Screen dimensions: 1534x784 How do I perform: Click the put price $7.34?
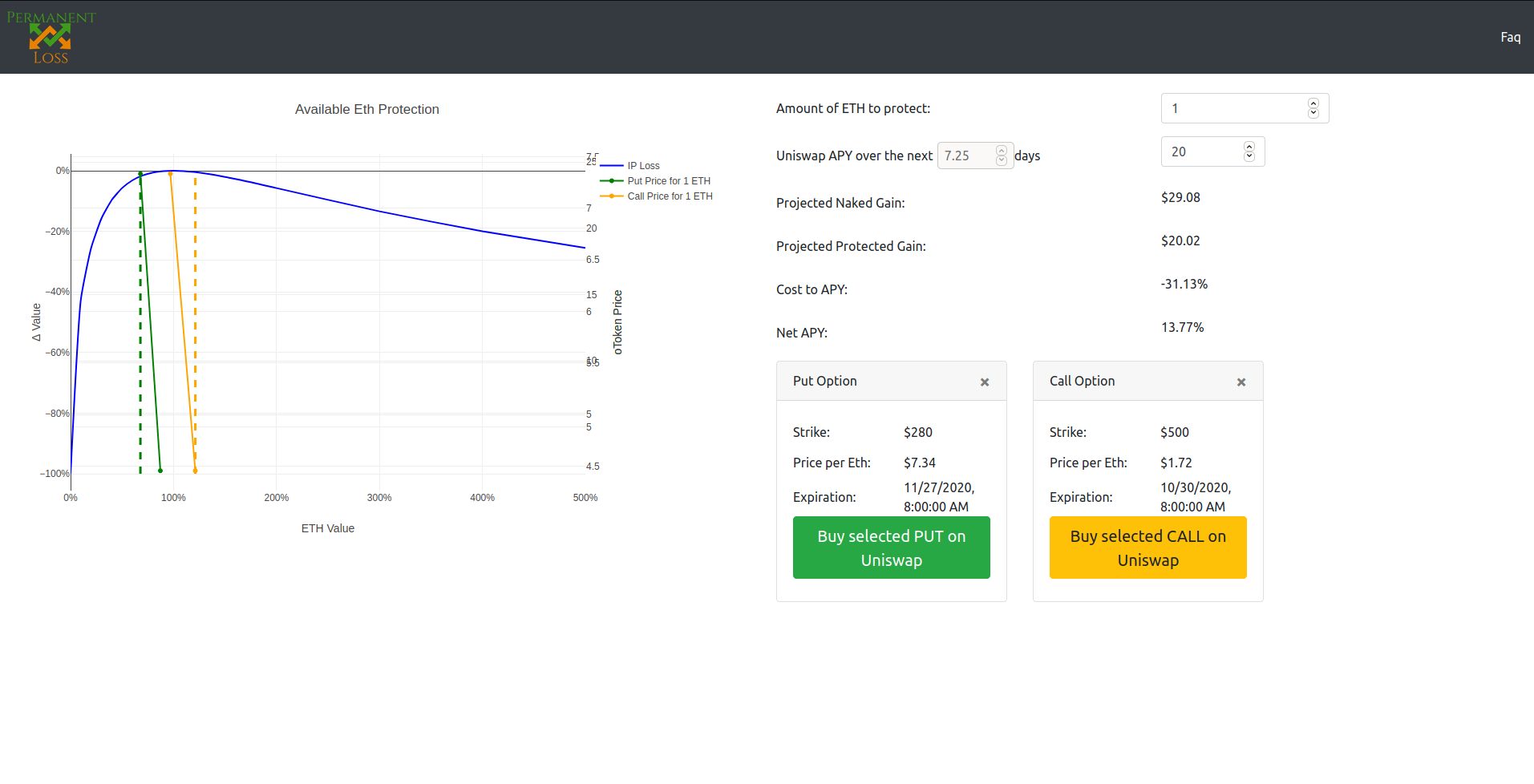(920, 463)
